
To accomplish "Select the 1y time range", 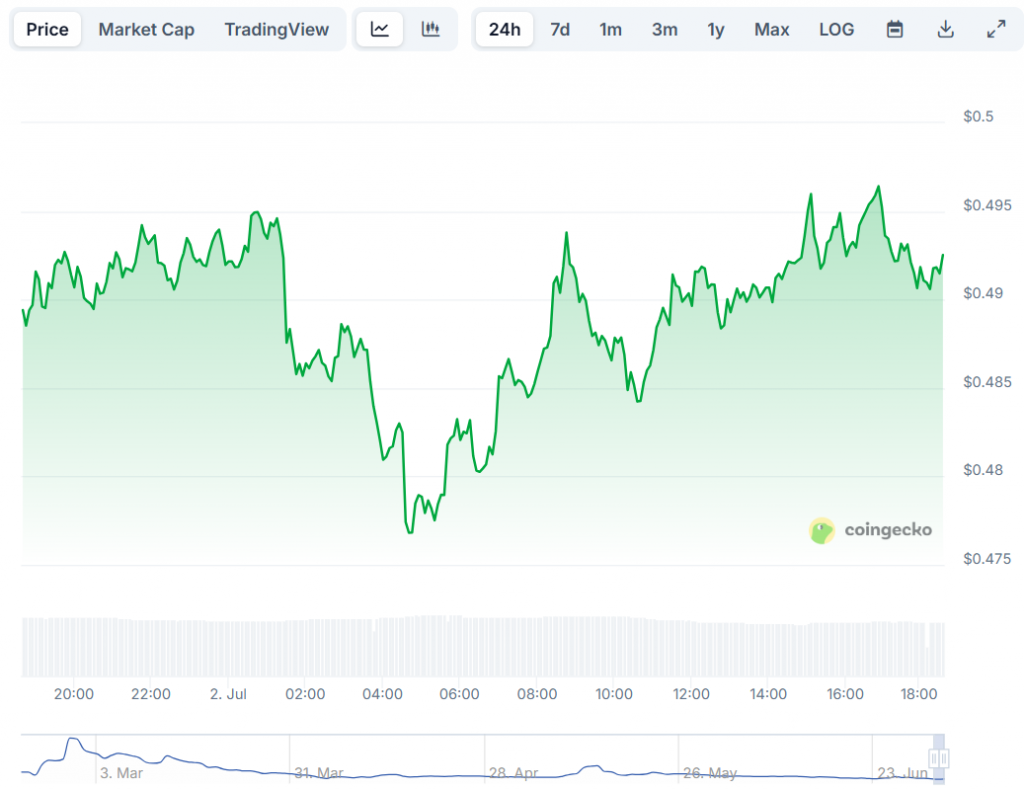I will 716,30.
